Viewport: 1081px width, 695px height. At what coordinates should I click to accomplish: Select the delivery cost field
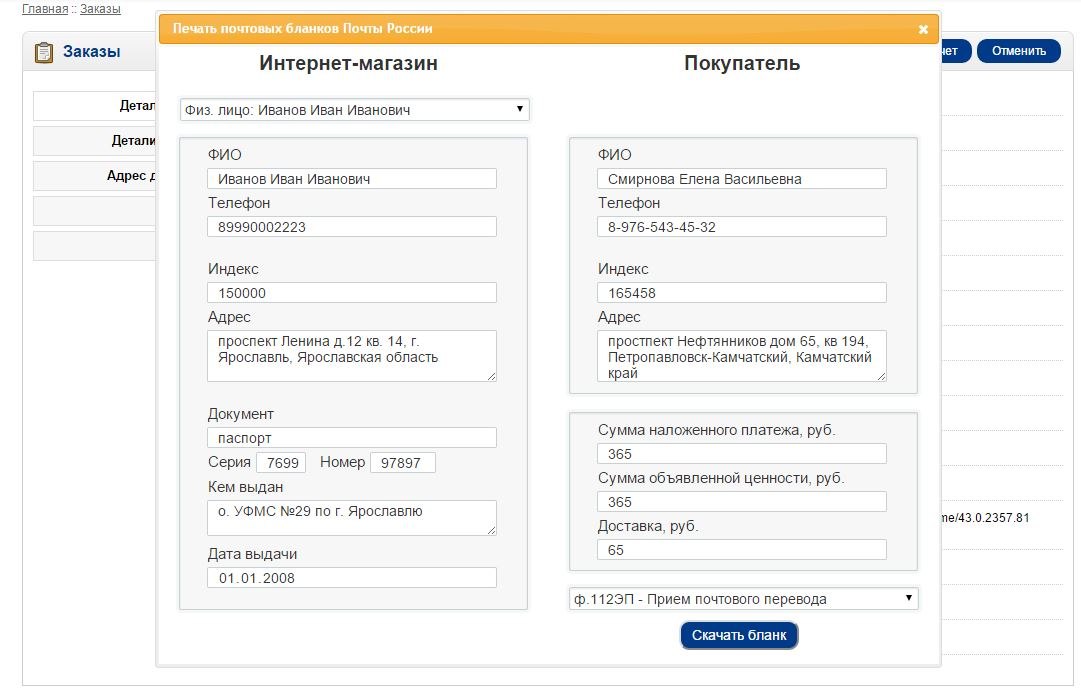point(742,550)
